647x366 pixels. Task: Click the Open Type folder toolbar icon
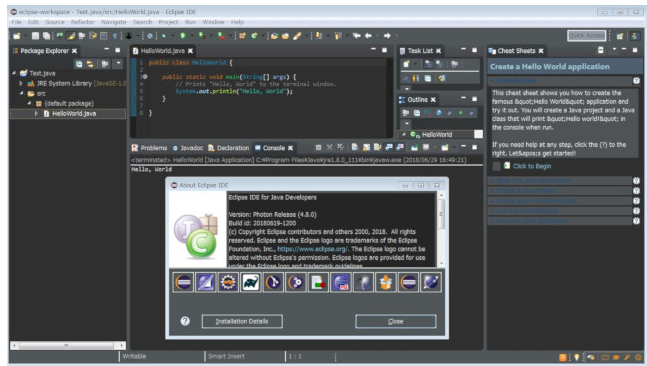point(274,36)
